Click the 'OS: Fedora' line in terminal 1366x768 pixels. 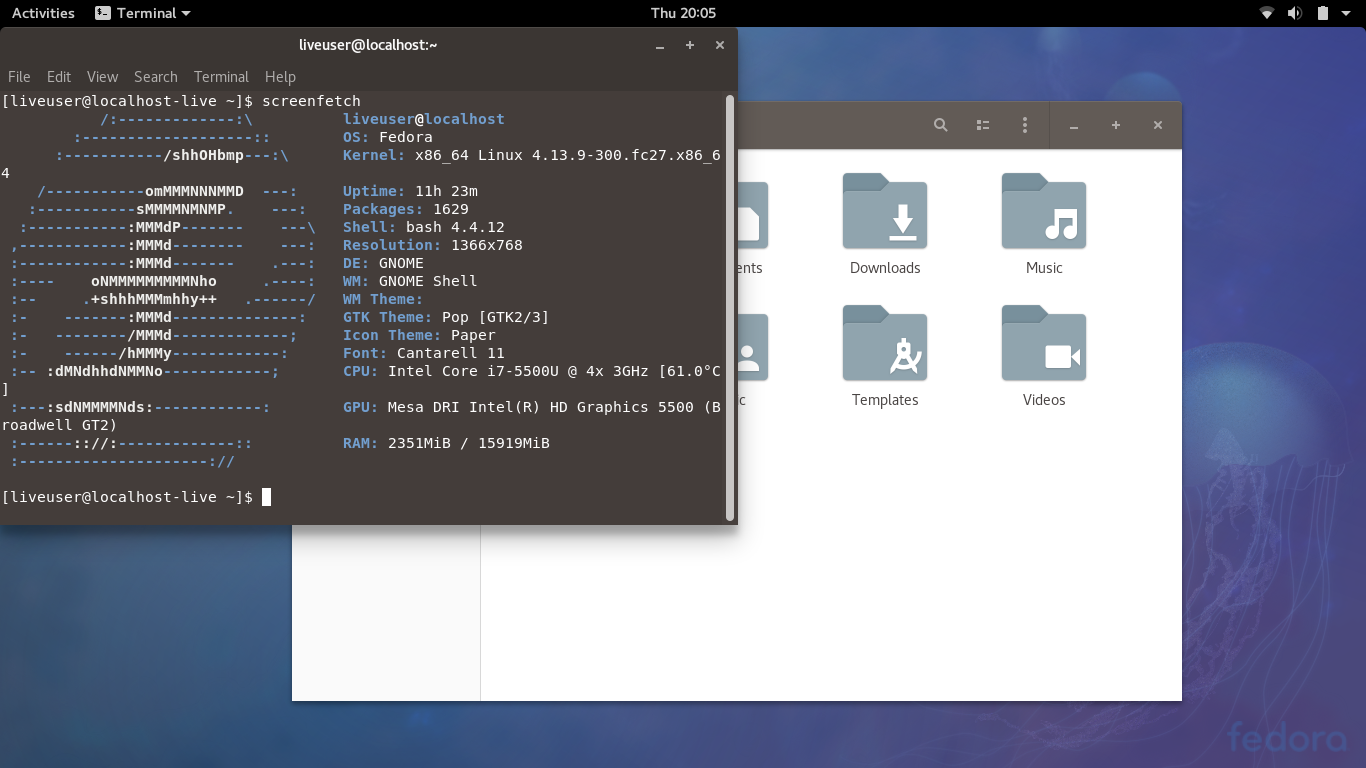click(x=388, y=137)
